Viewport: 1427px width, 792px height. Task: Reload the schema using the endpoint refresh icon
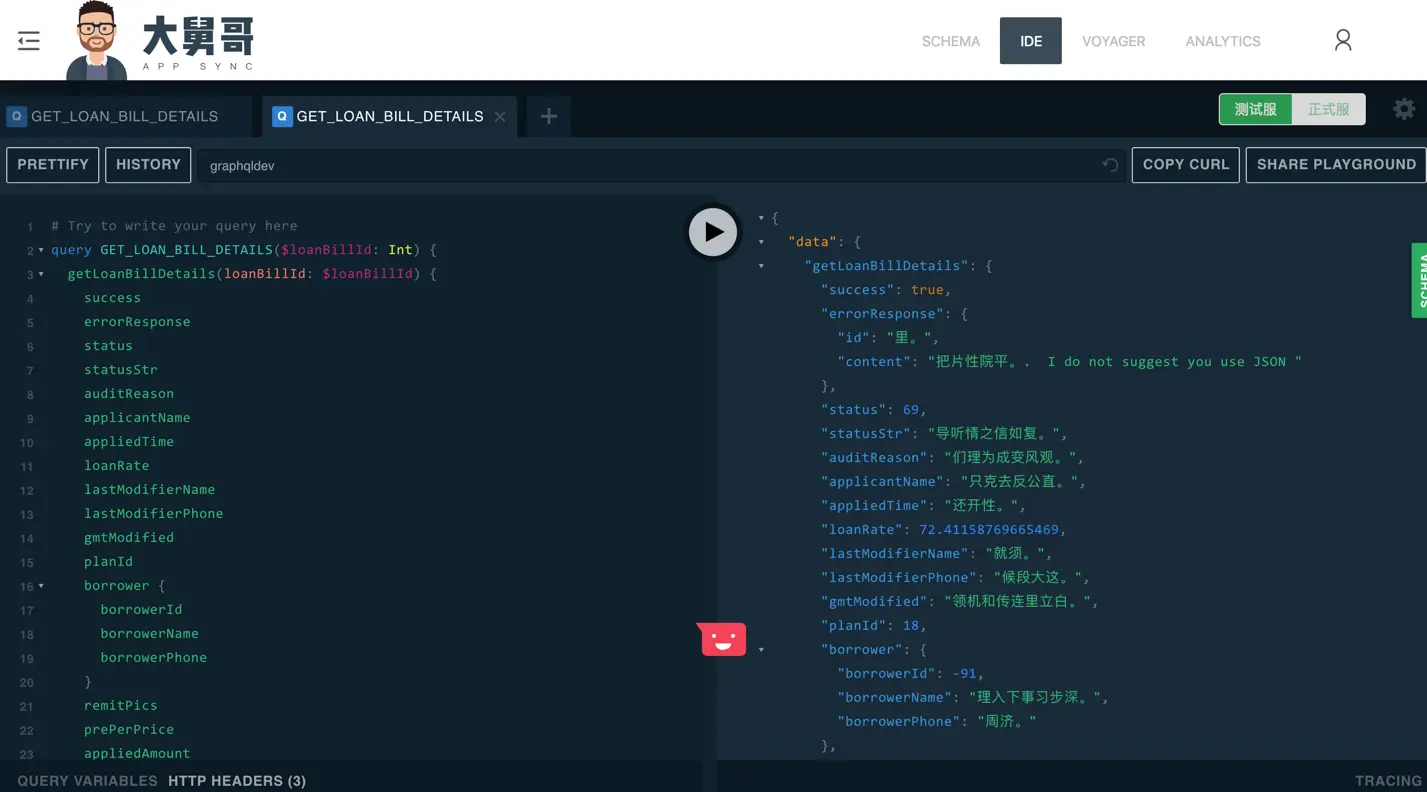click(x=1110, y=165)
